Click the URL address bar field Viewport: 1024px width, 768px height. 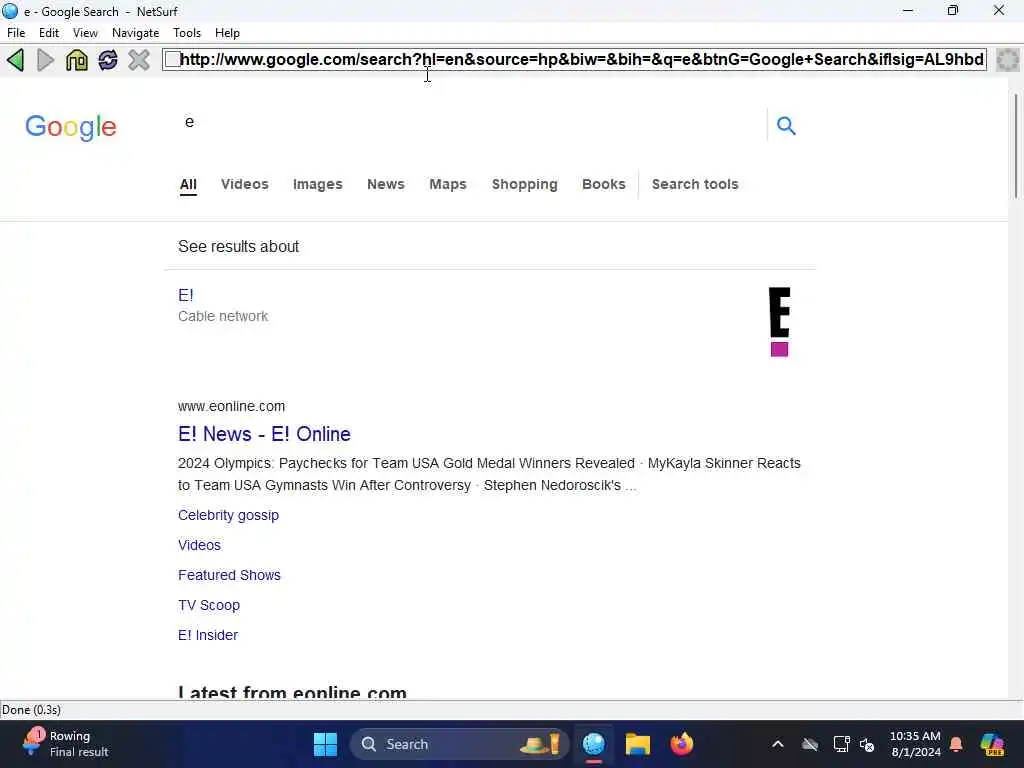pos(575,59)
